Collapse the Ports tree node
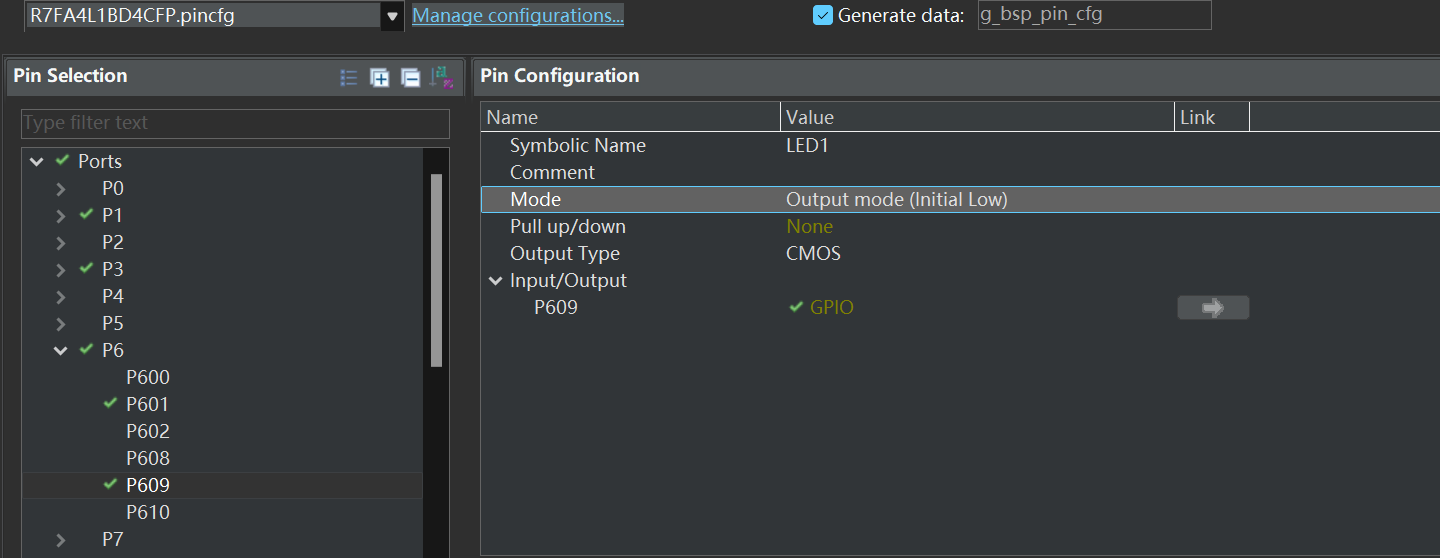The image size is (1440, 558). pyautogui.click(x=37, y=162)
